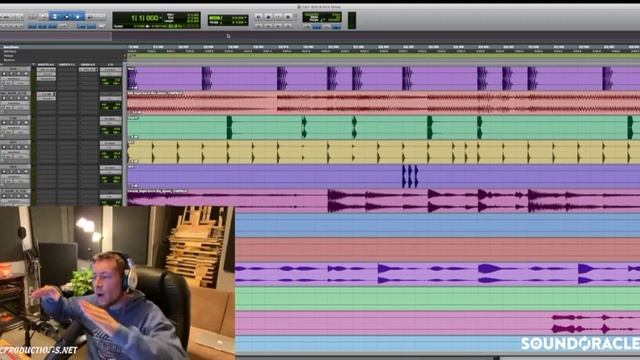Image resolution: width=640 pixels, height=360 pixels.
Task: Toggle input monitoring on the yellow fourth track
Action: tap(11, 147)
